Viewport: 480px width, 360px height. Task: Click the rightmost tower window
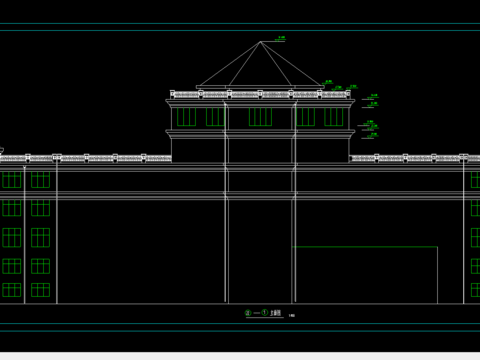pyautogui.click(x=334, y=117)
